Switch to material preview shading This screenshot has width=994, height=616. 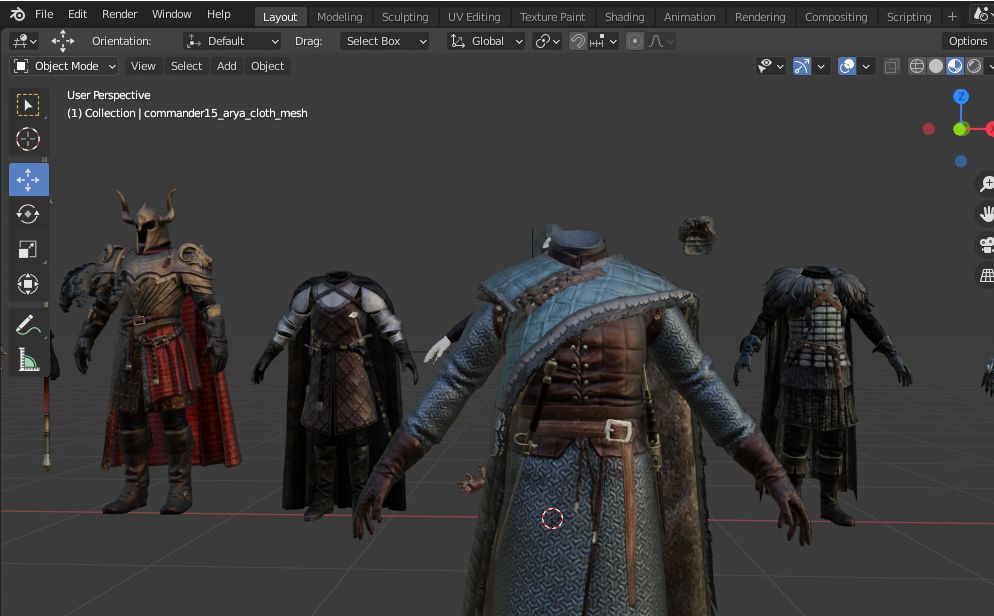click(955, 66)
